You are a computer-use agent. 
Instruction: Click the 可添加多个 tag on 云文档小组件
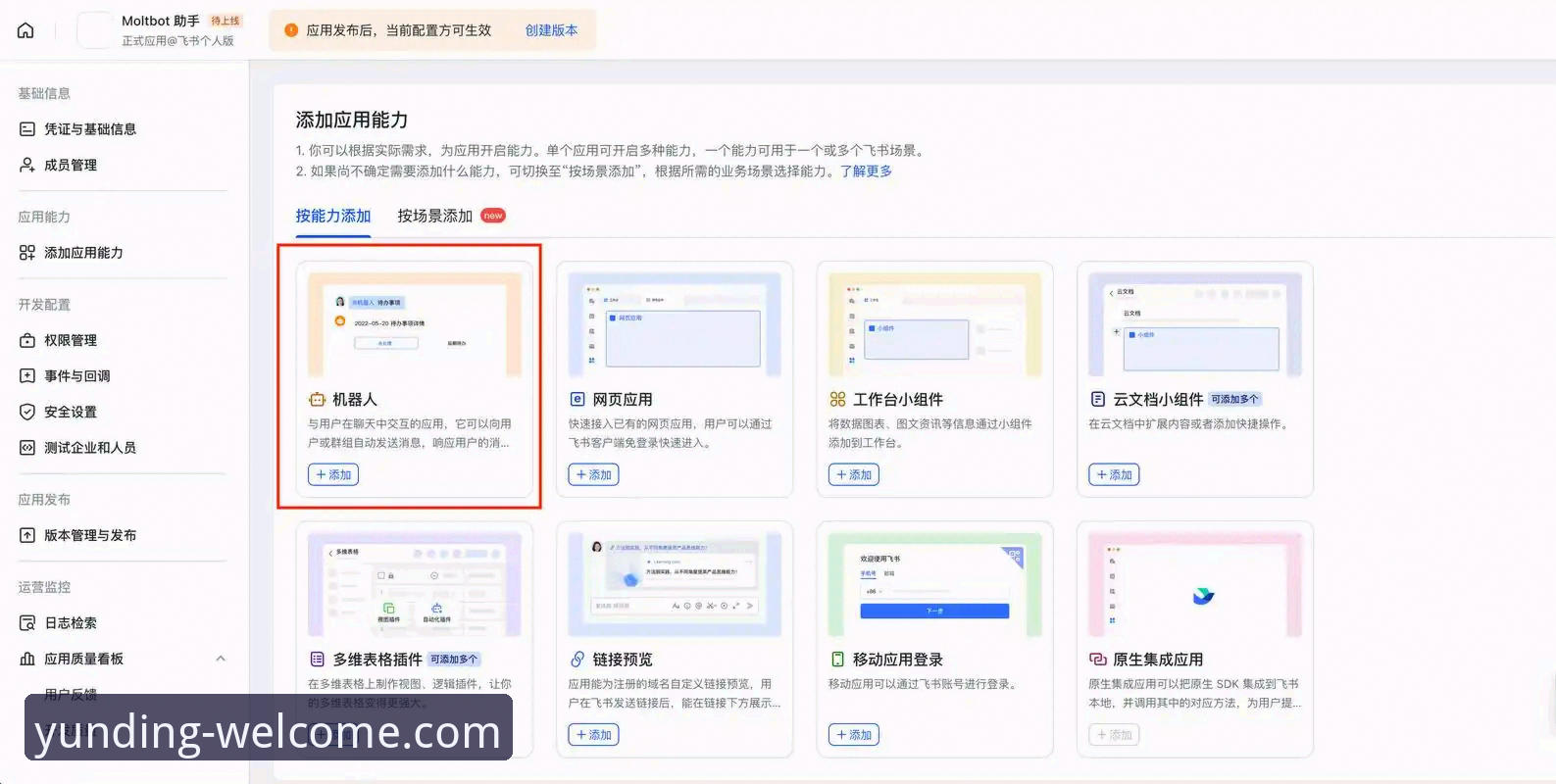pyautogui.click(x=1235, y=400)
